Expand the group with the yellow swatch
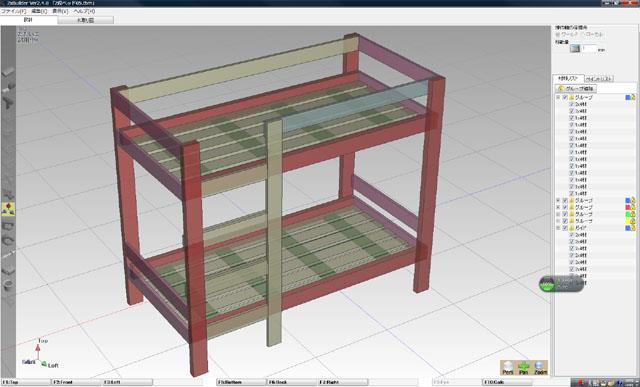Screen dimensions: 640x387 click(558, 221)
